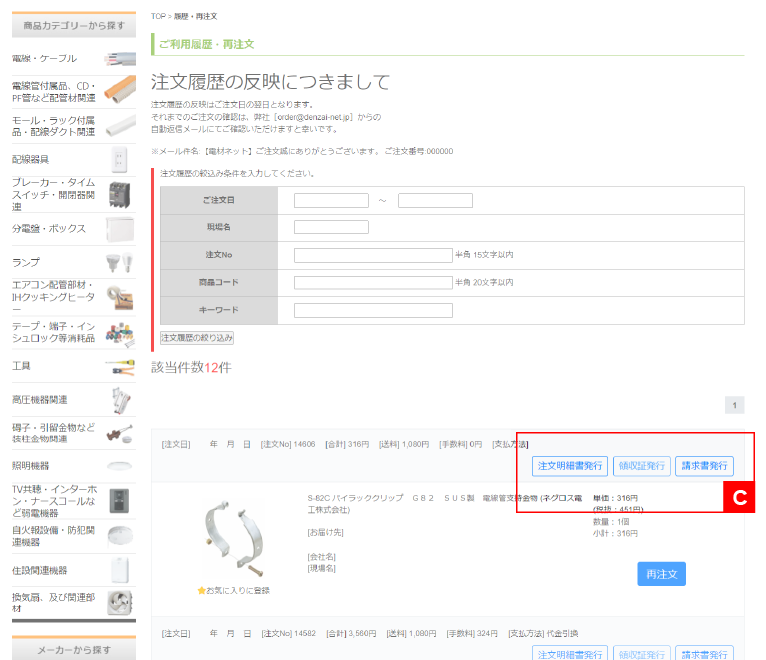
Task: Click the キーワード search field
Action: point(373,311)
